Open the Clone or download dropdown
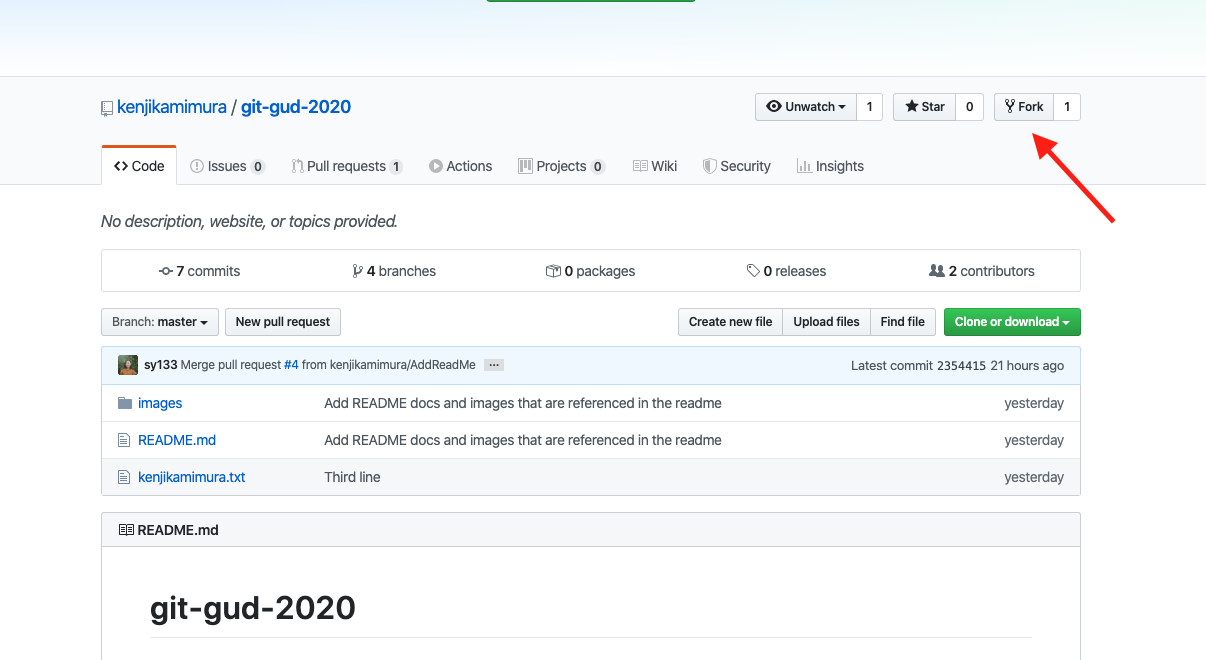Image resolution: width=1206 pixels, height=660 pixels. coord(1012,322)
